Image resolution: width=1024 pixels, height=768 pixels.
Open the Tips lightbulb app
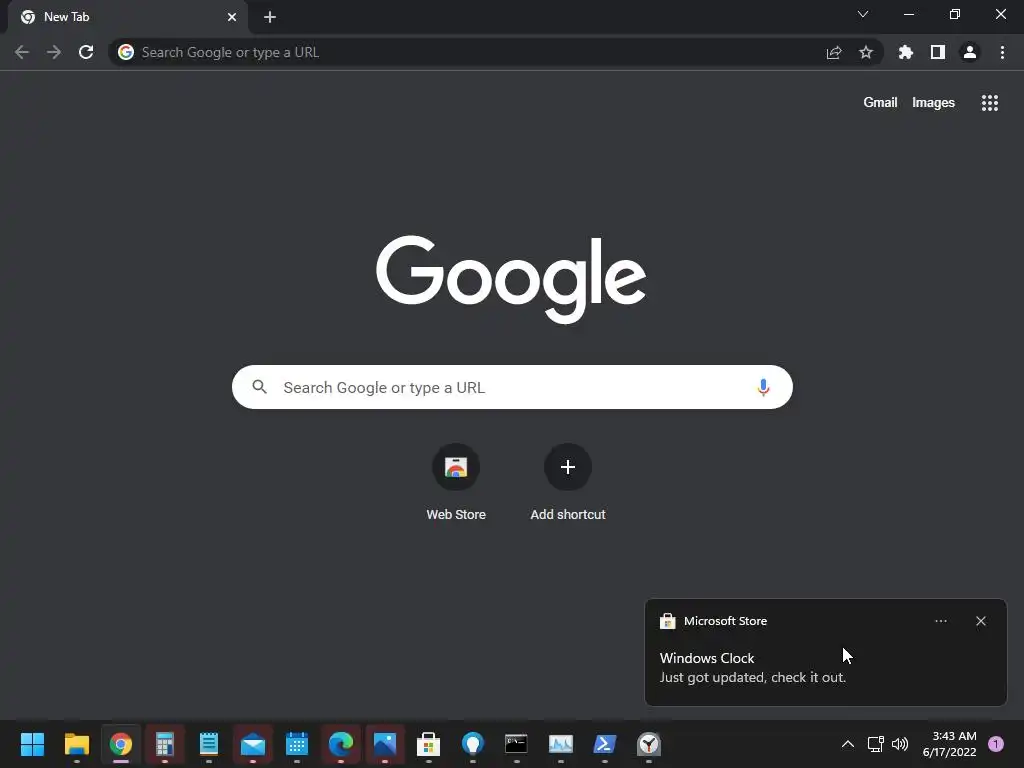473,744
